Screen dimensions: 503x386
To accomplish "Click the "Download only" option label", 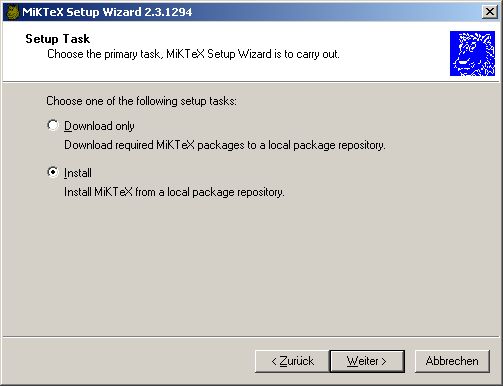I will coord(99,126).
